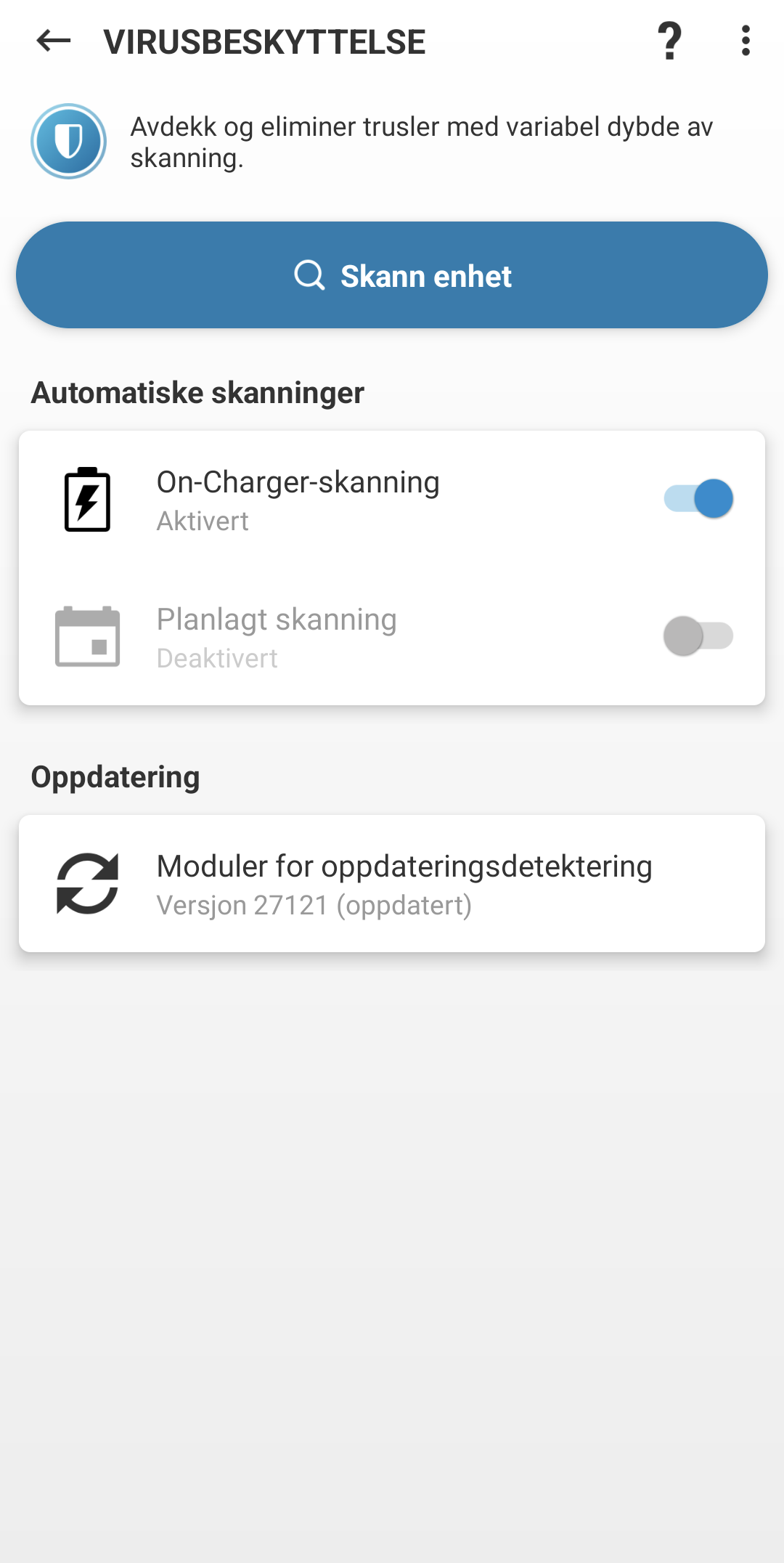Tap the Automatiske skanninger section header
Screen dimensions: 784x1563
197,392
